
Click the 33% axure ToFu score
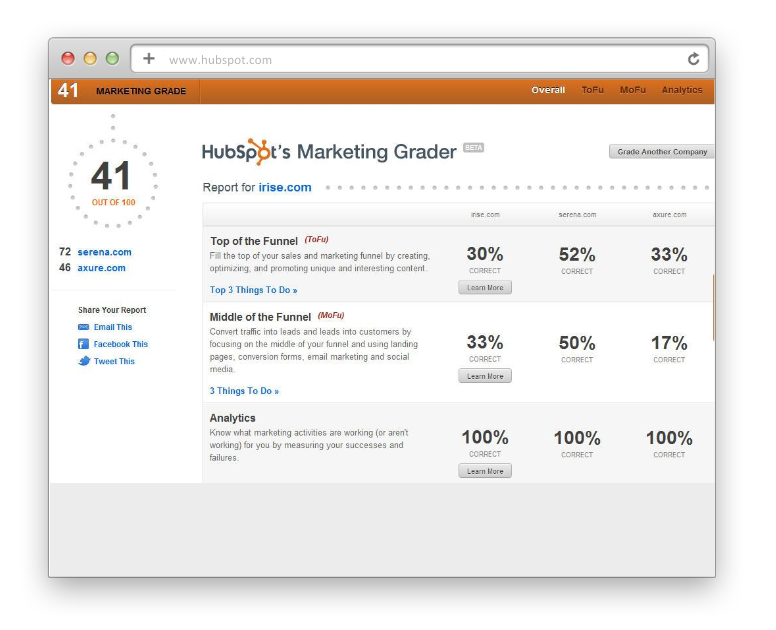pyautogui.click(x=669, y=254)
